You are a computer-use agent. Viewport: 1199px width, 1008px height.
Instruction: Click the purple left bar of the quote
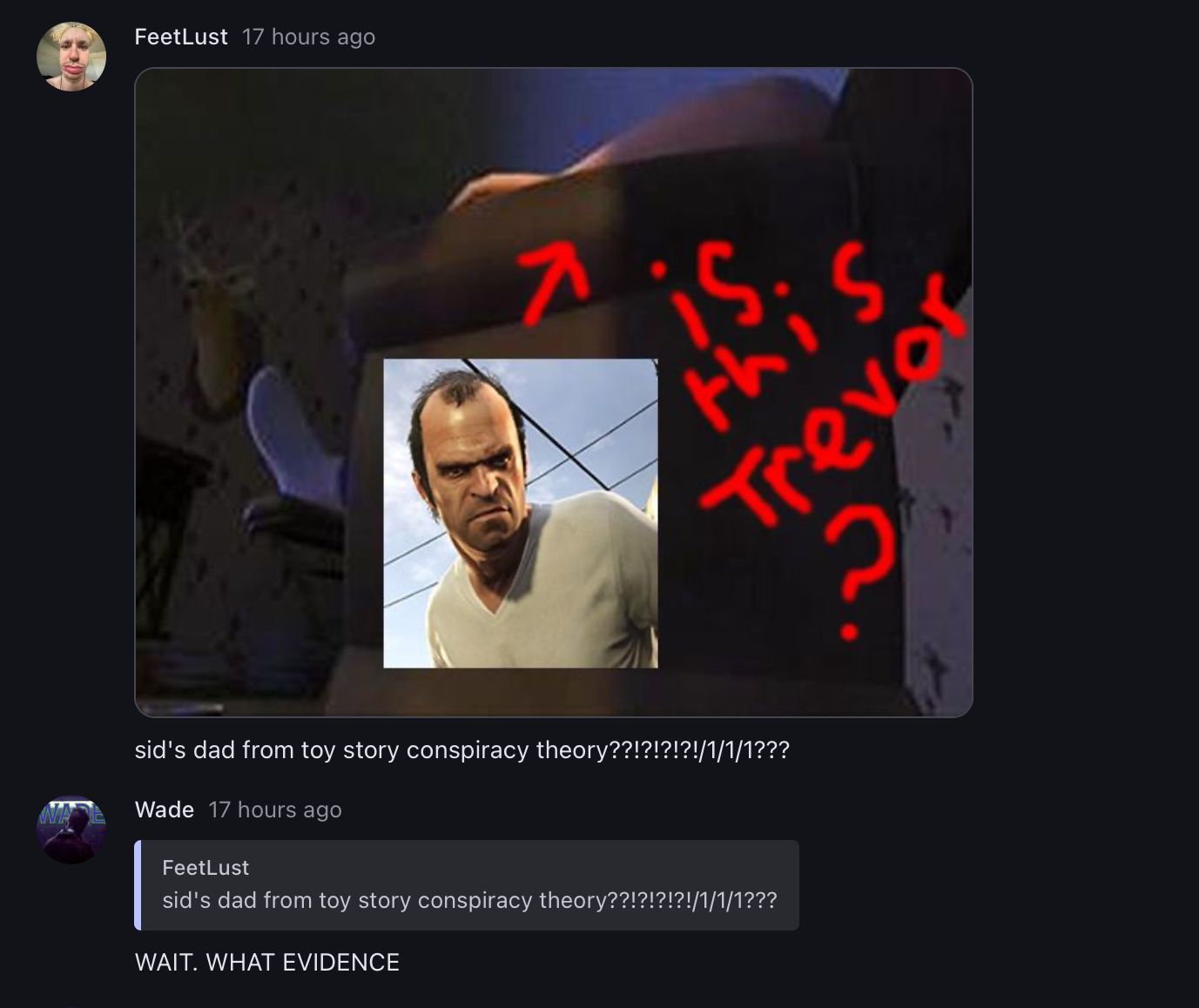[x=138, y=885]
